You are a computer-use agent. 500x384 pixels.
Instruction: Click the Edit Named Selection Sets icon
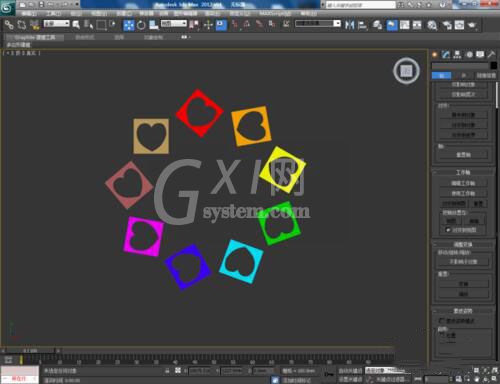point(286,25)
